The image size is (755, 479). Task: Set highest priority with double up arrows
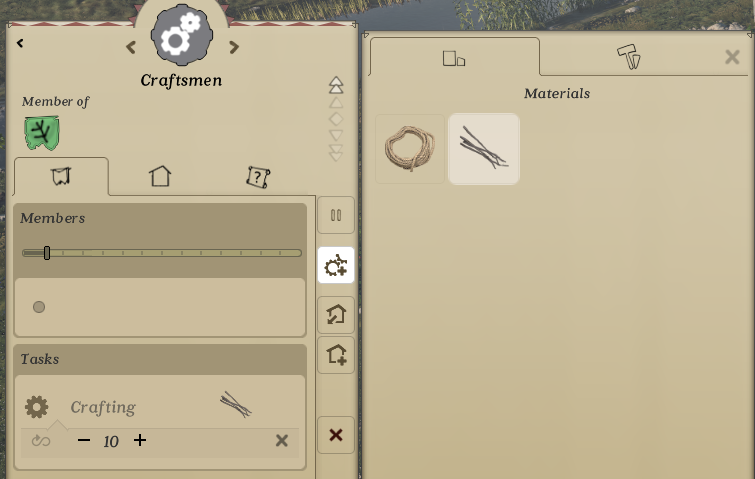tap(336, 85)
